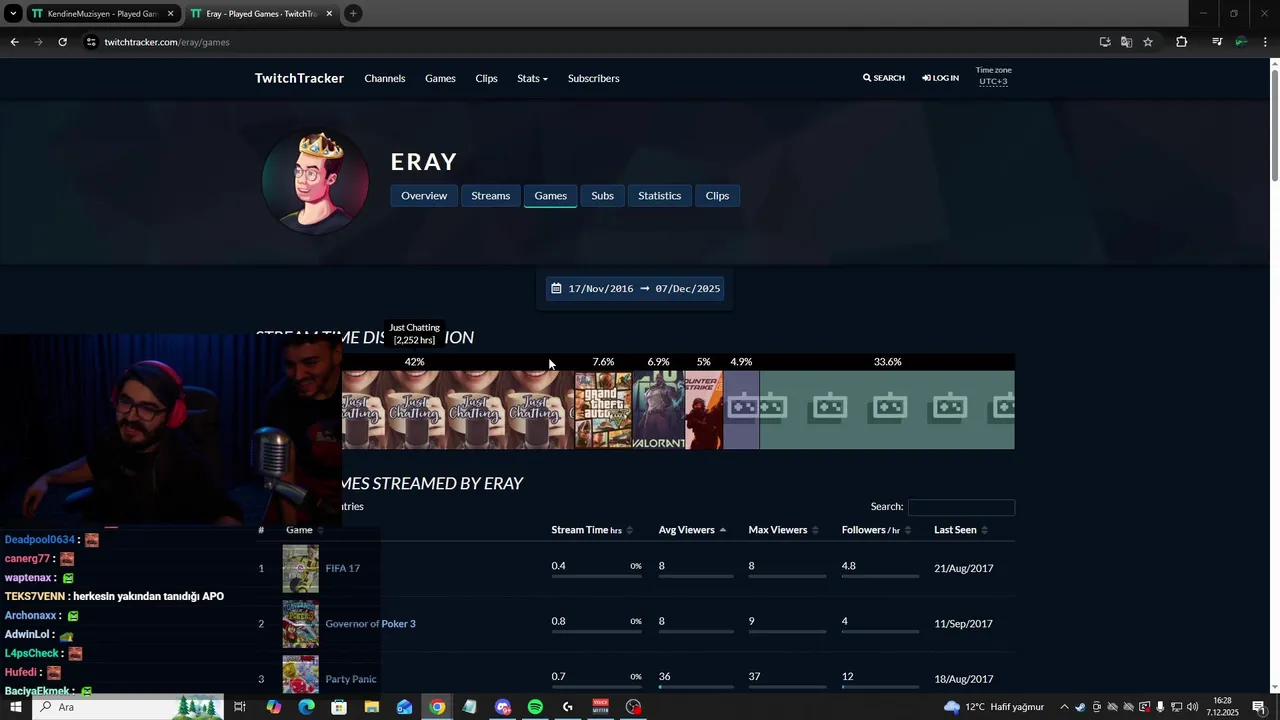Click the TwitchTracker logo link
The image size is (1280, 720).
click(x=299, y=78)
